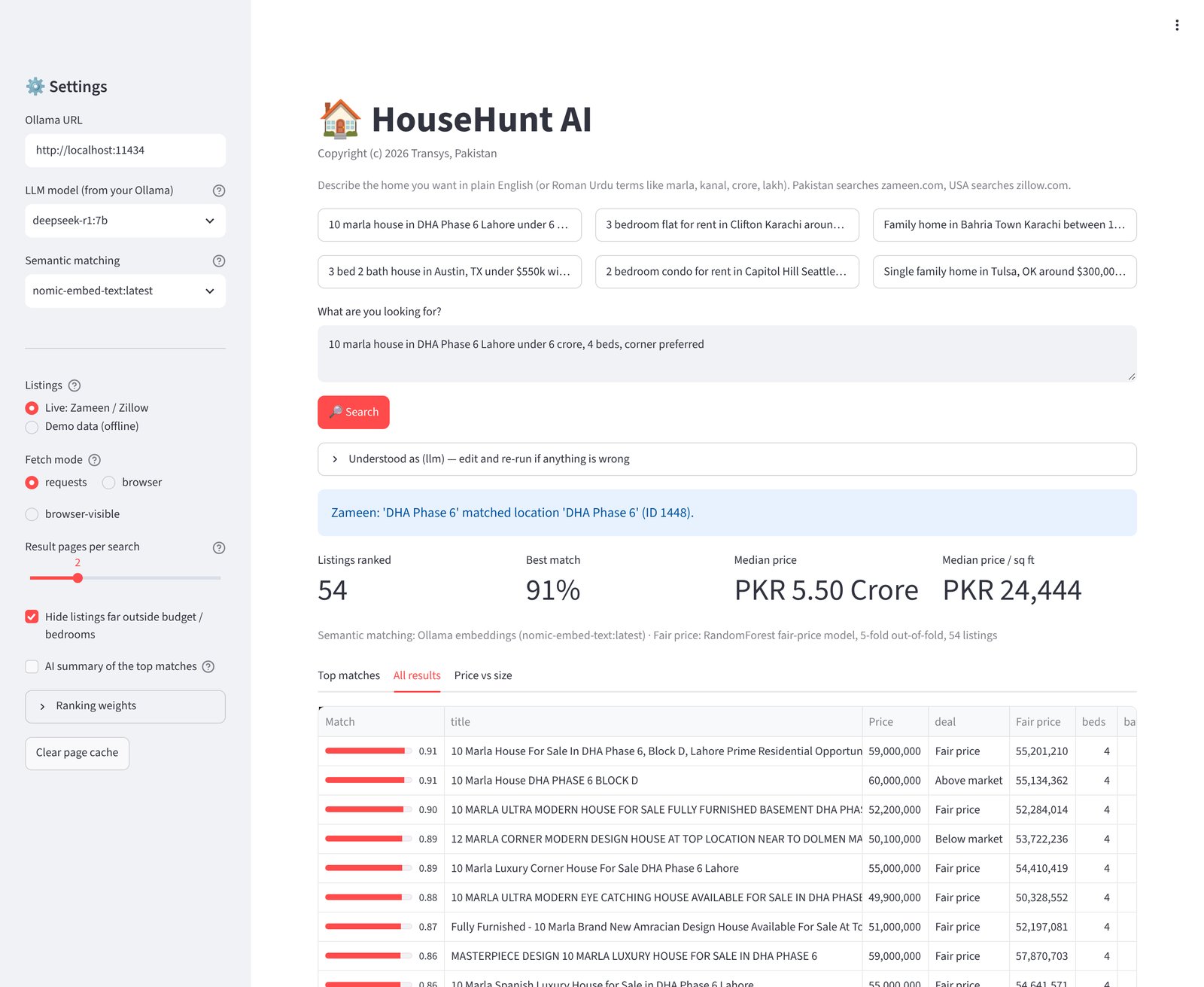The width and height of the screenshot is (1204, 987).
Task: Click the HouseHunt AI house logo
Action: 340,119
